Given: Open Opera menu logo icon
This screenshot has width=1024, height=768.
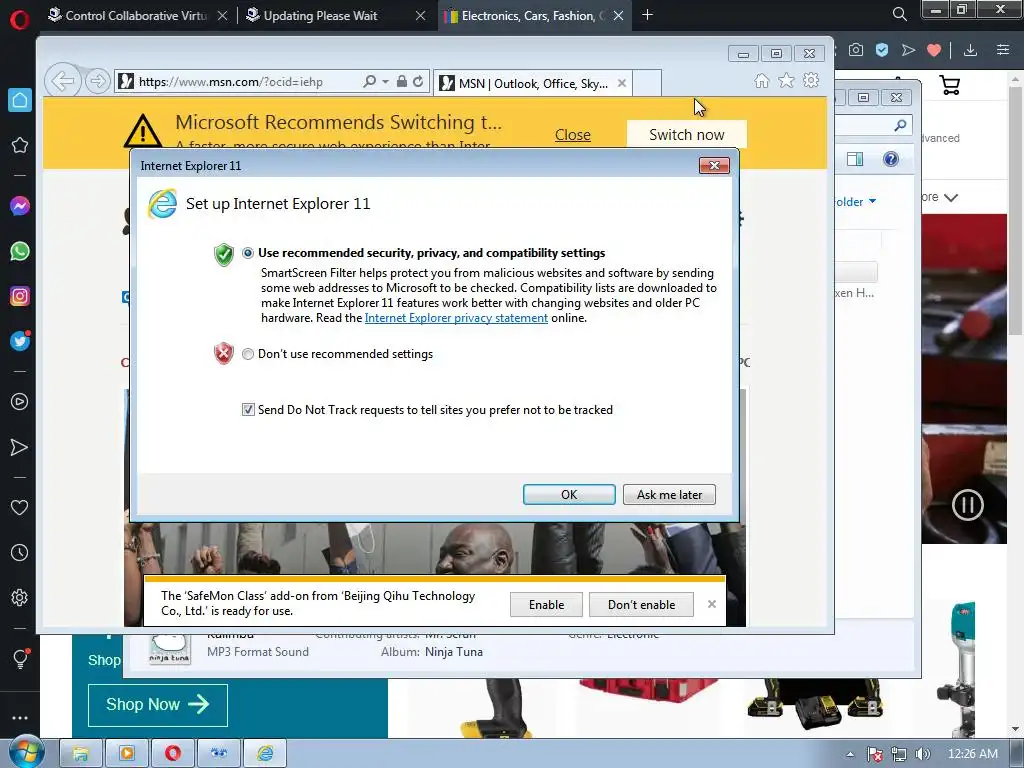Looking at the screenshot, I should 19,20.
